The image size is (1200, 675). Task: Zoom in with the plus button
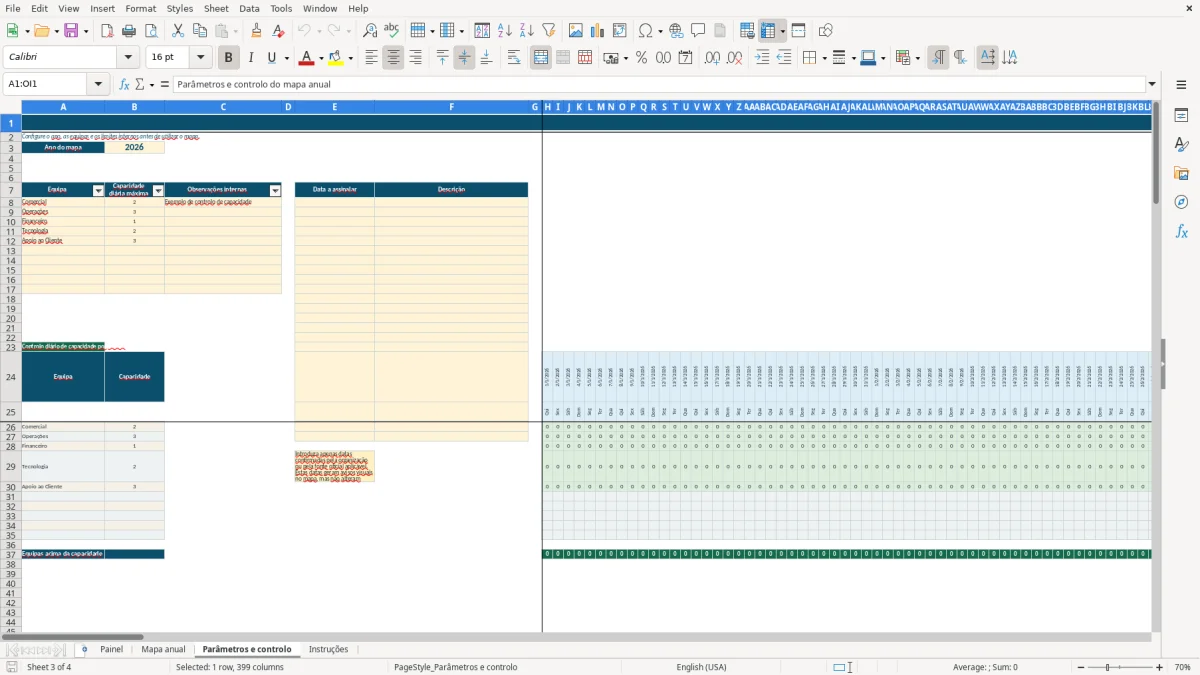1160,667
